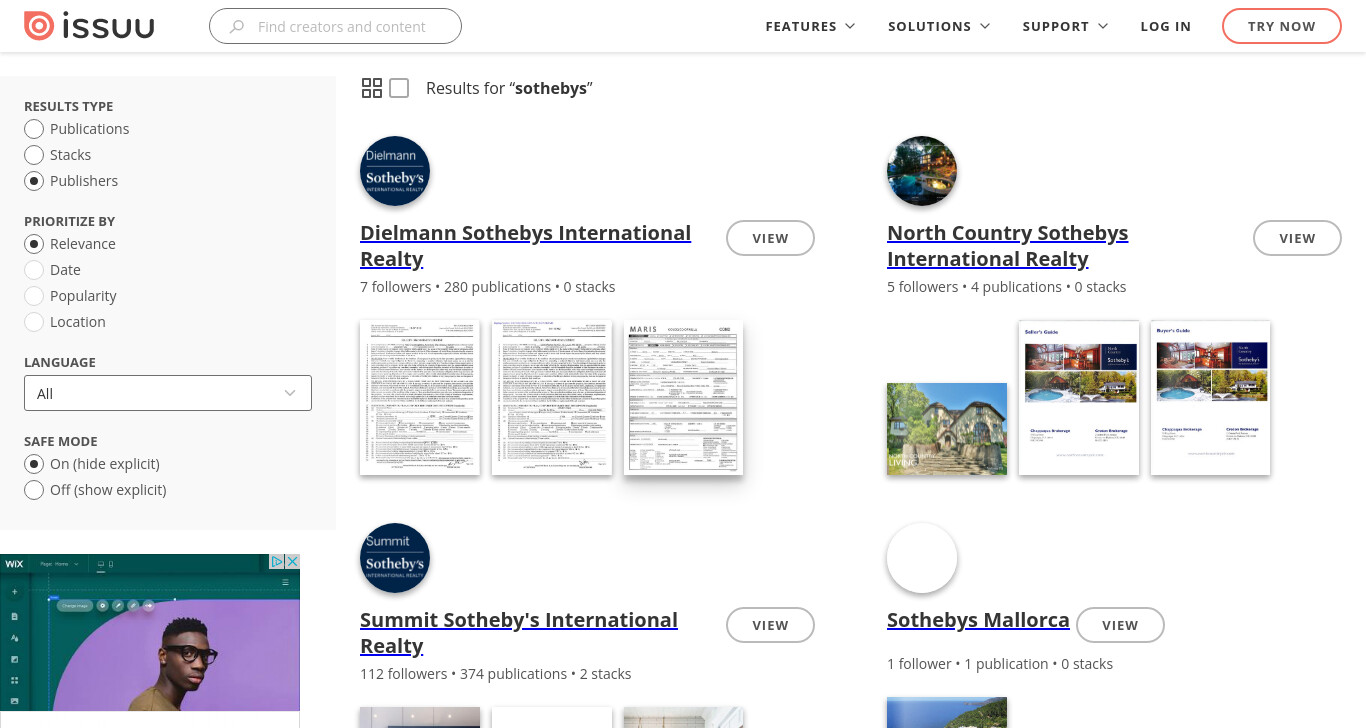View Summit Sotheby's International Realty publisher
This screenshot has height=728, width=1366.
coord(770,625)
